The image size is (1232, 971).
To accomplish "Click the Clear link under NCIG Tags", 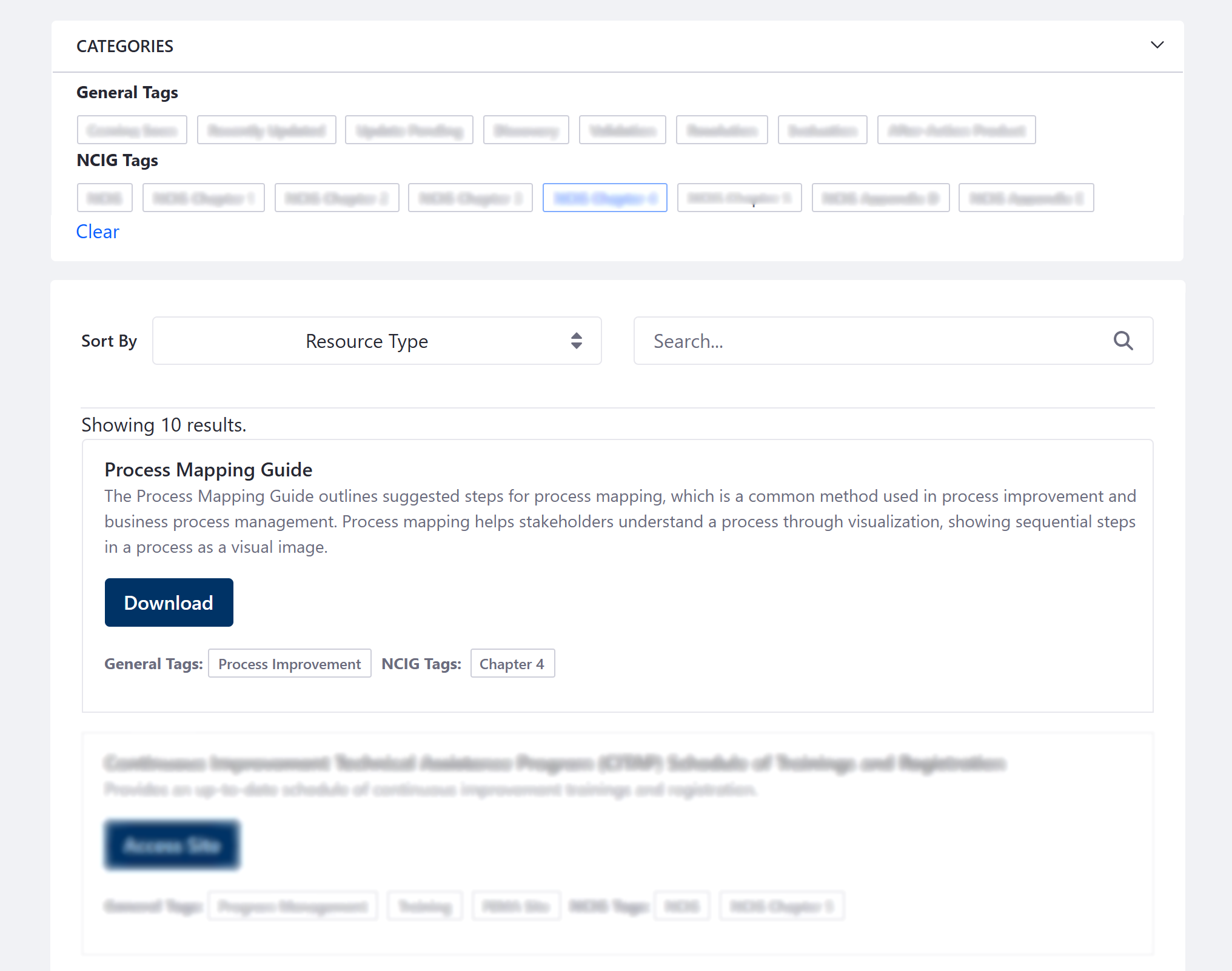I will [x=98, y=232].
